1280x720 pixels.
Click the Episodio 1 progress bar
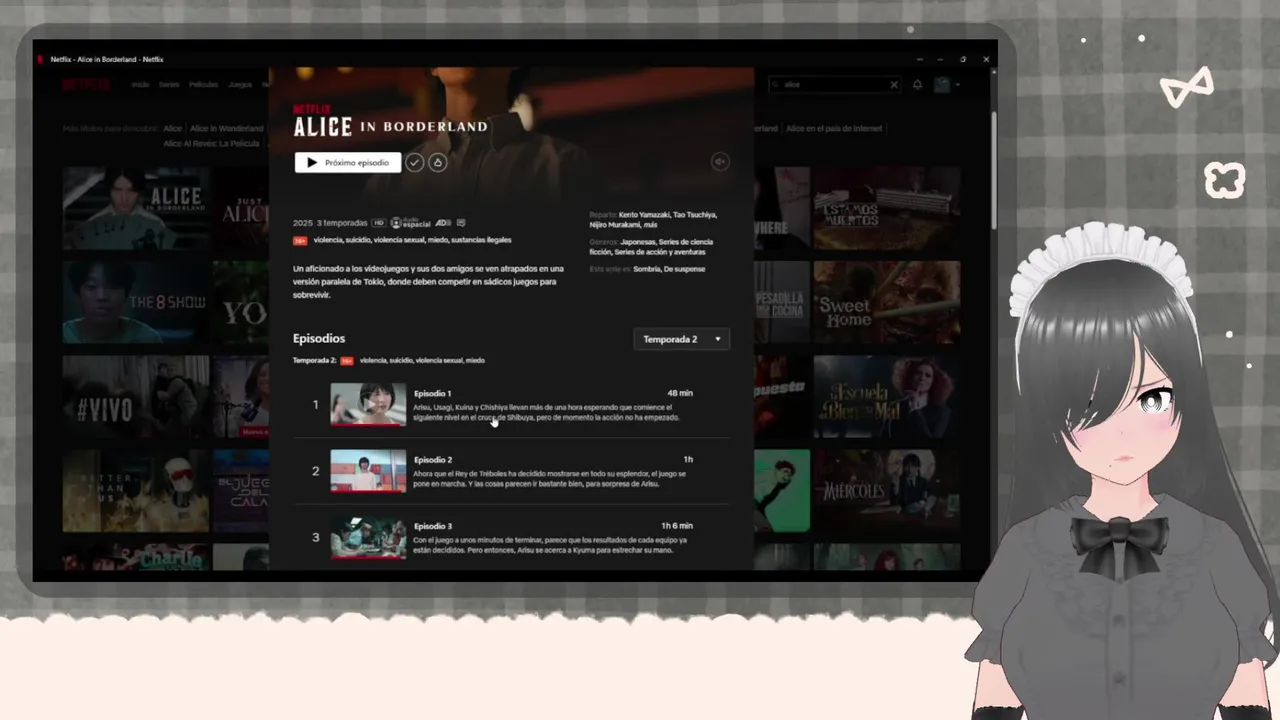pos(368,424)
